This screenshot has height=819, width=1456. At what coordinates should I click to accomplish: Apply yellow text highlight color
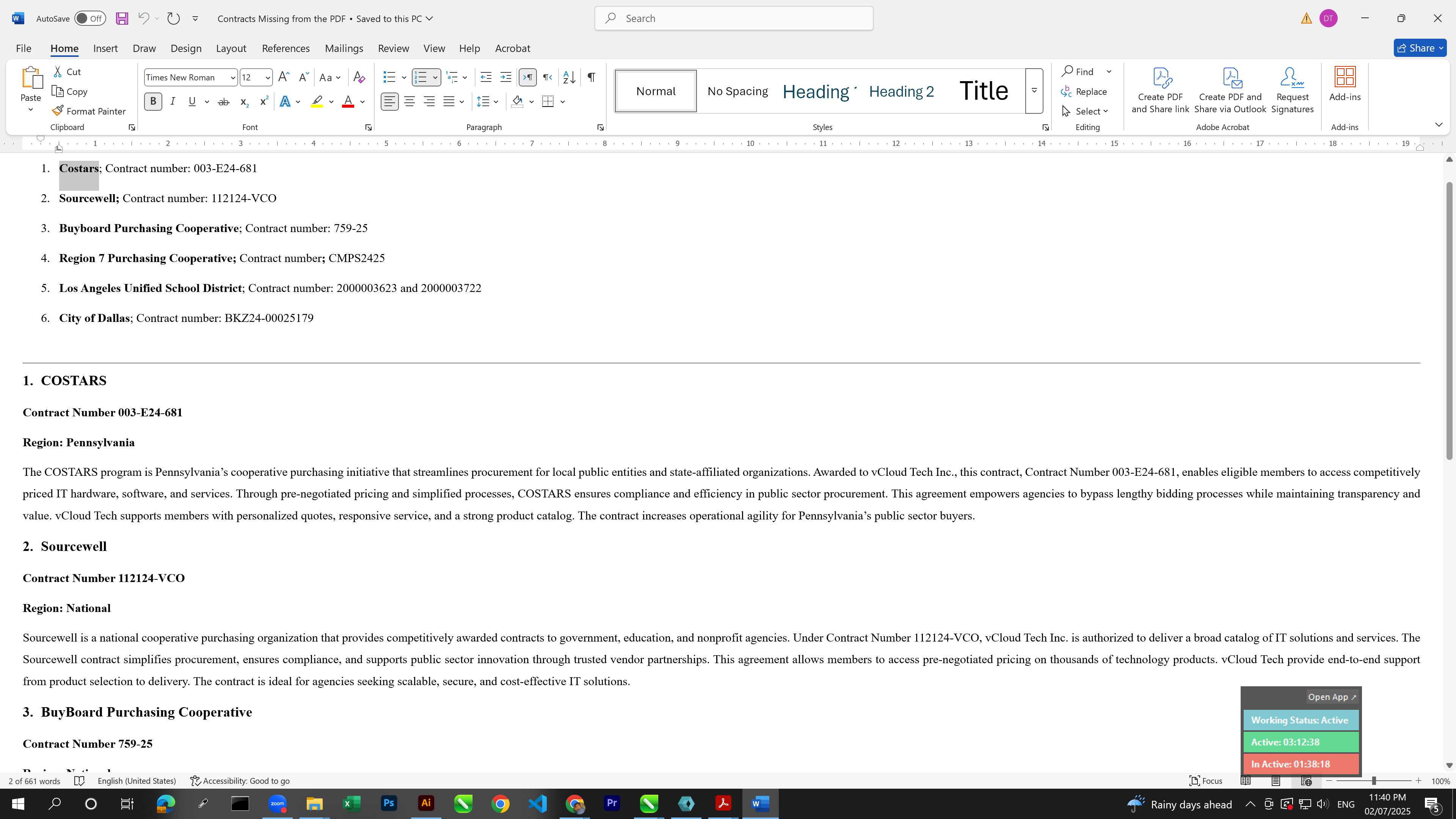(x=317, y=102)
